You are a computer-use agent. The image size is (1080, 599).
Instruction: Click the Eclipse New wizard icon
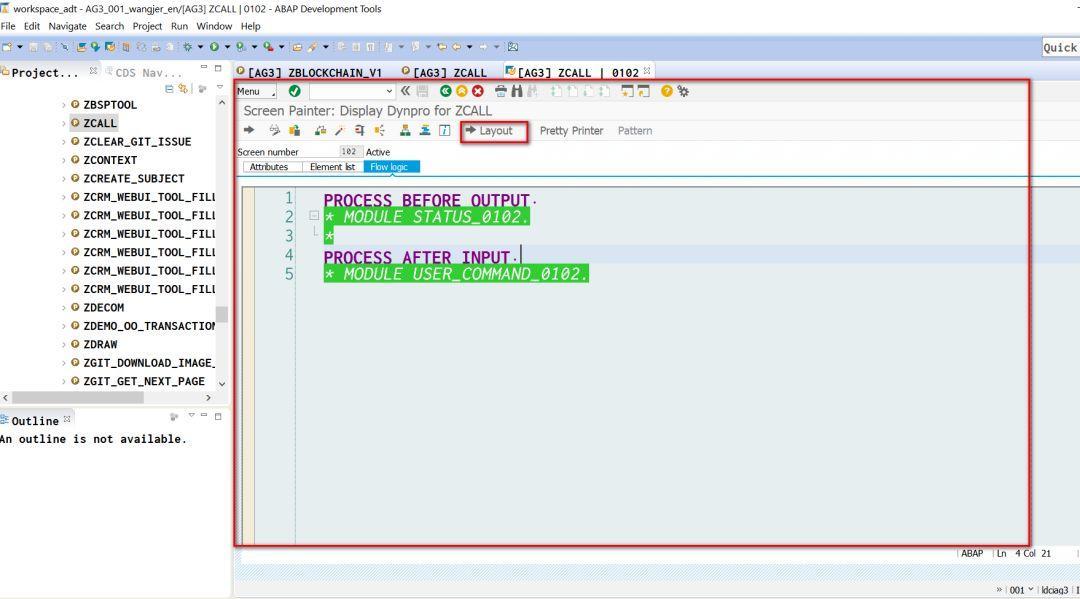coord(7,47)
